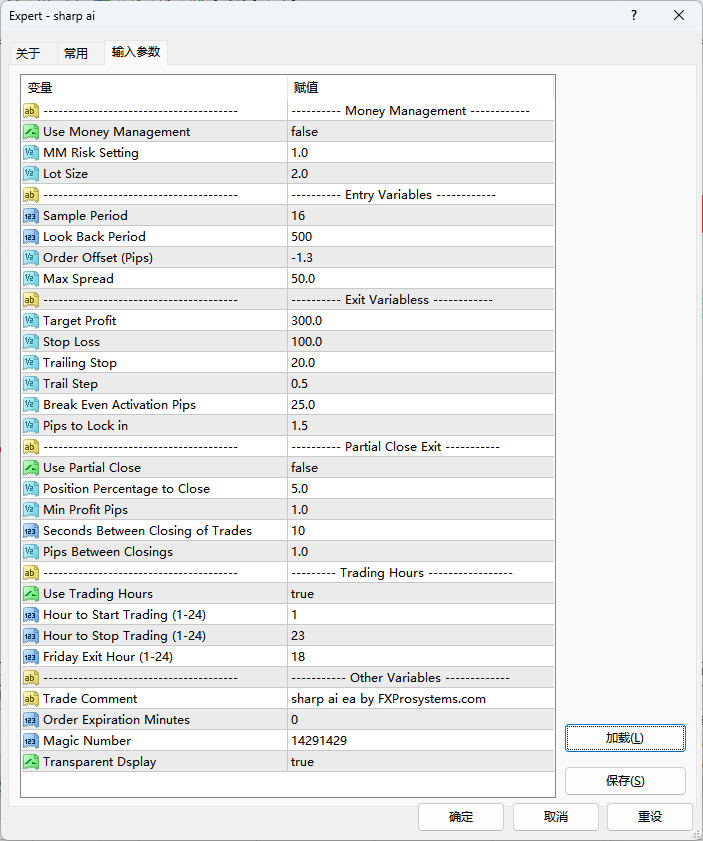
Task: Click the help question mark in title bar
Action: click(634, 16)
